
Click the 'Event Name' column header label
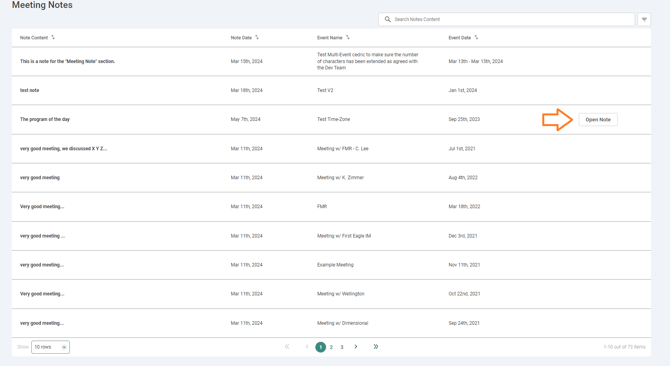tap(329, 38)
